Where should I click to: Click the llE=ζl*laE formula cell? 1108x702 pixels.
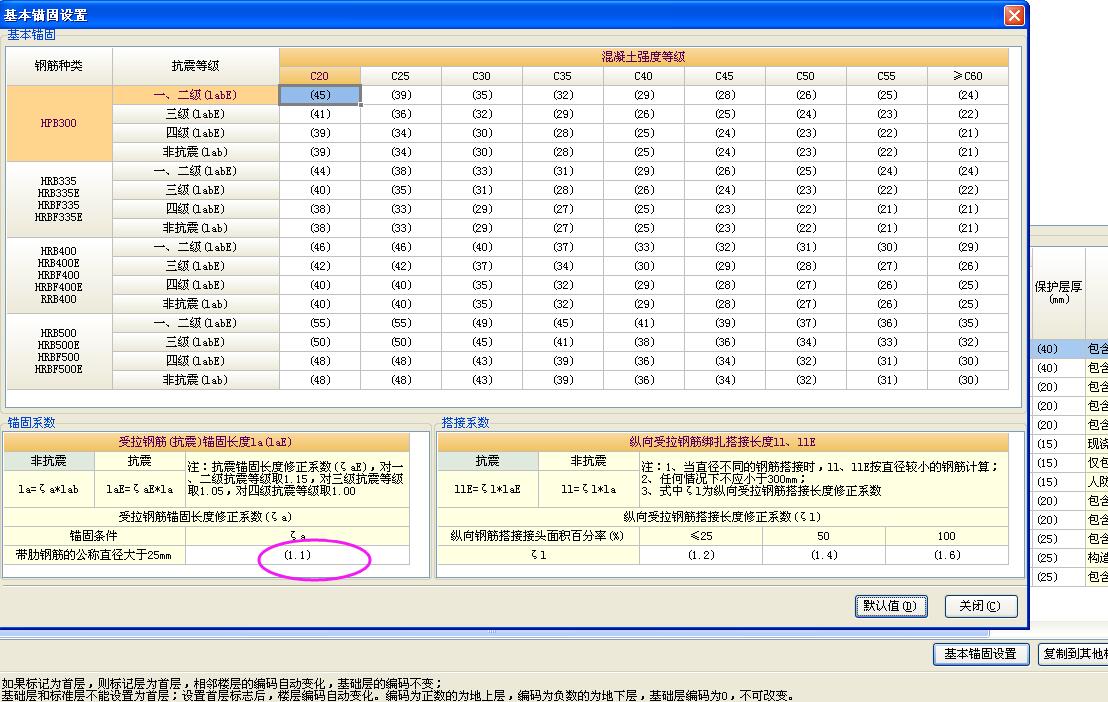(x=488, y=489)
